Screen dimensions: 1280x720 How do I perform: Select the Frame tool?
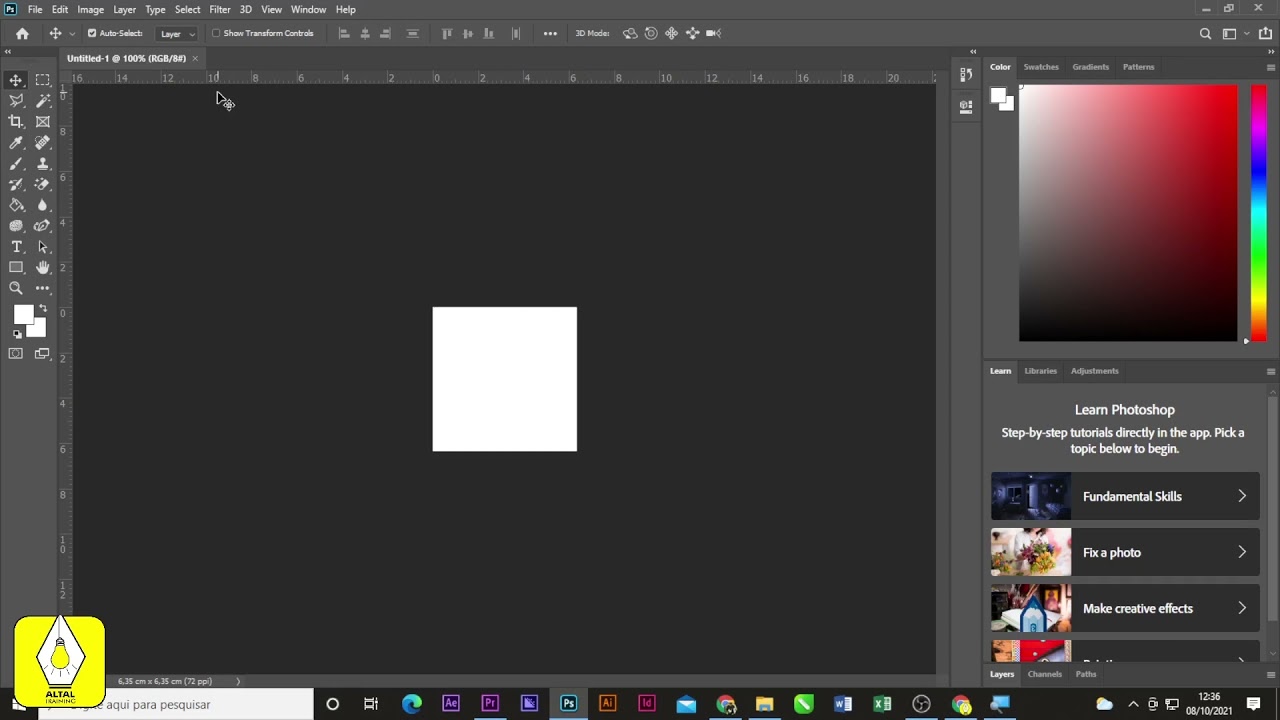coord(42,122)
